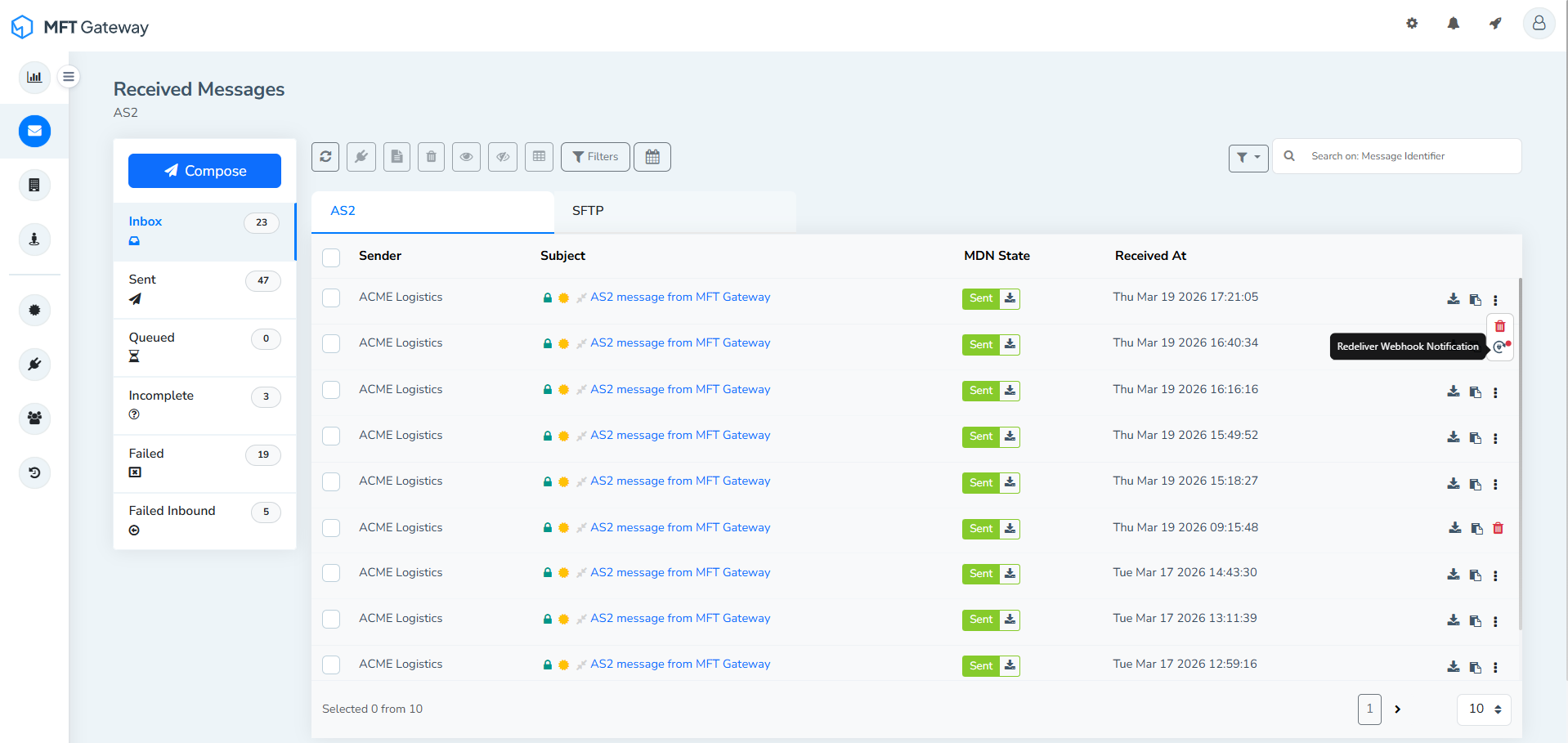Mark messages as read with the eye icon
The image size is (1568, 743).
click(x=466, y=156)
